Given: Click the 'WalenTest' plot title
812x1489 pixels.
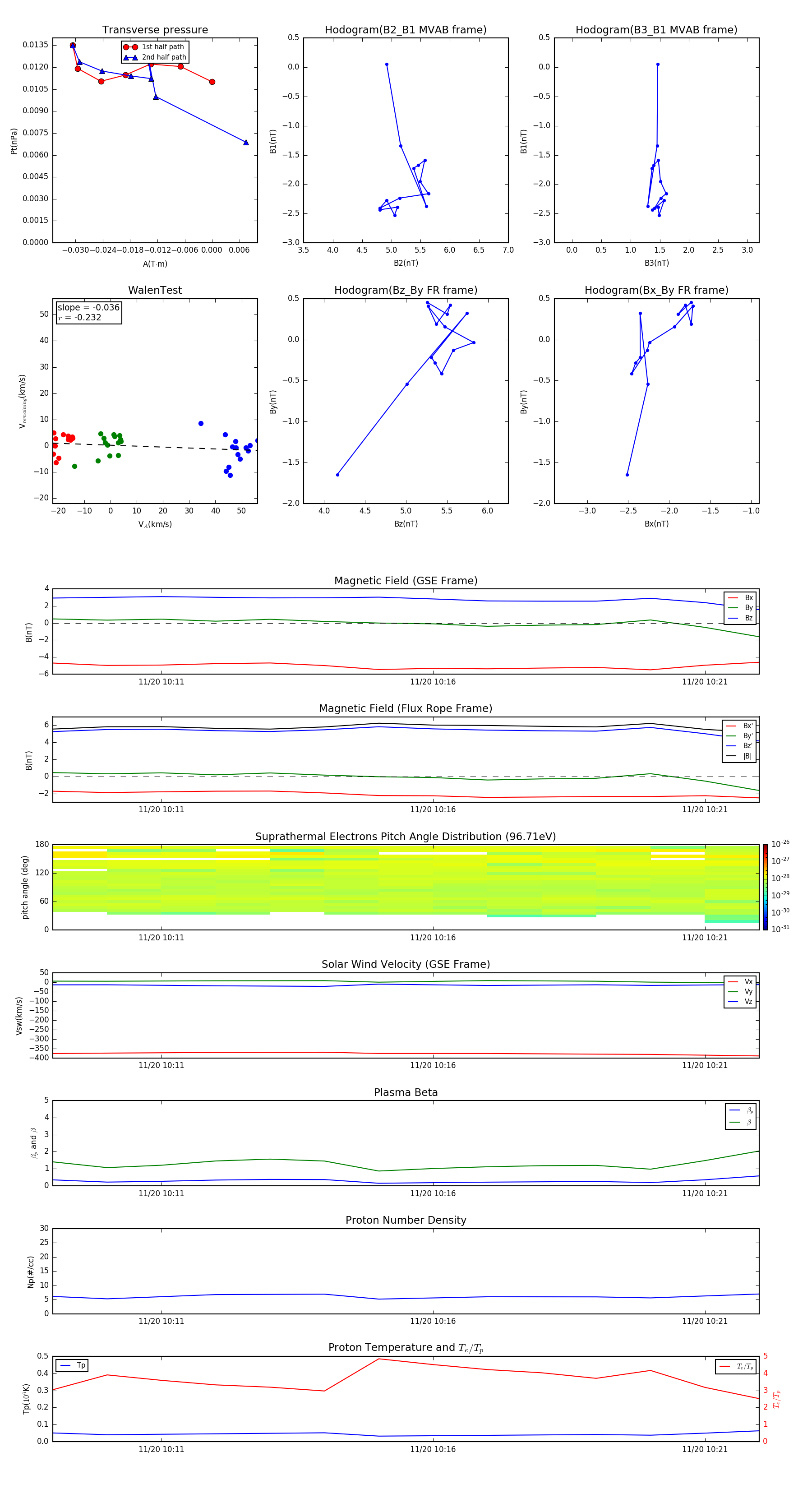Looking at the screenshot, I should (x=155, y=290).
